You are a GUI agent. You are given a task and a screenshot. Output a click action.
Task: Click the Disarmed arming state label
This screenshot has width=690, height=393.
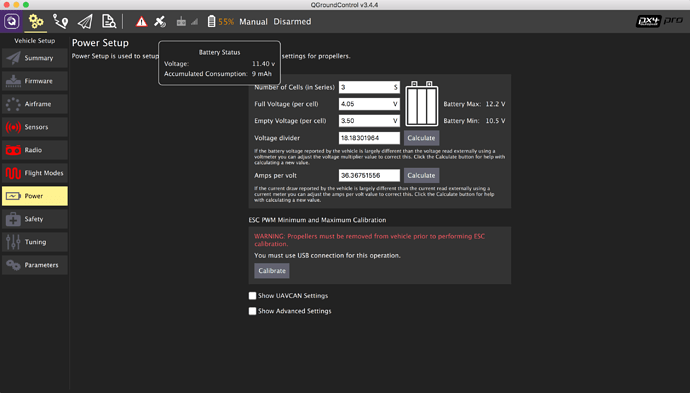pyautogui.click(x=292, y=22)
